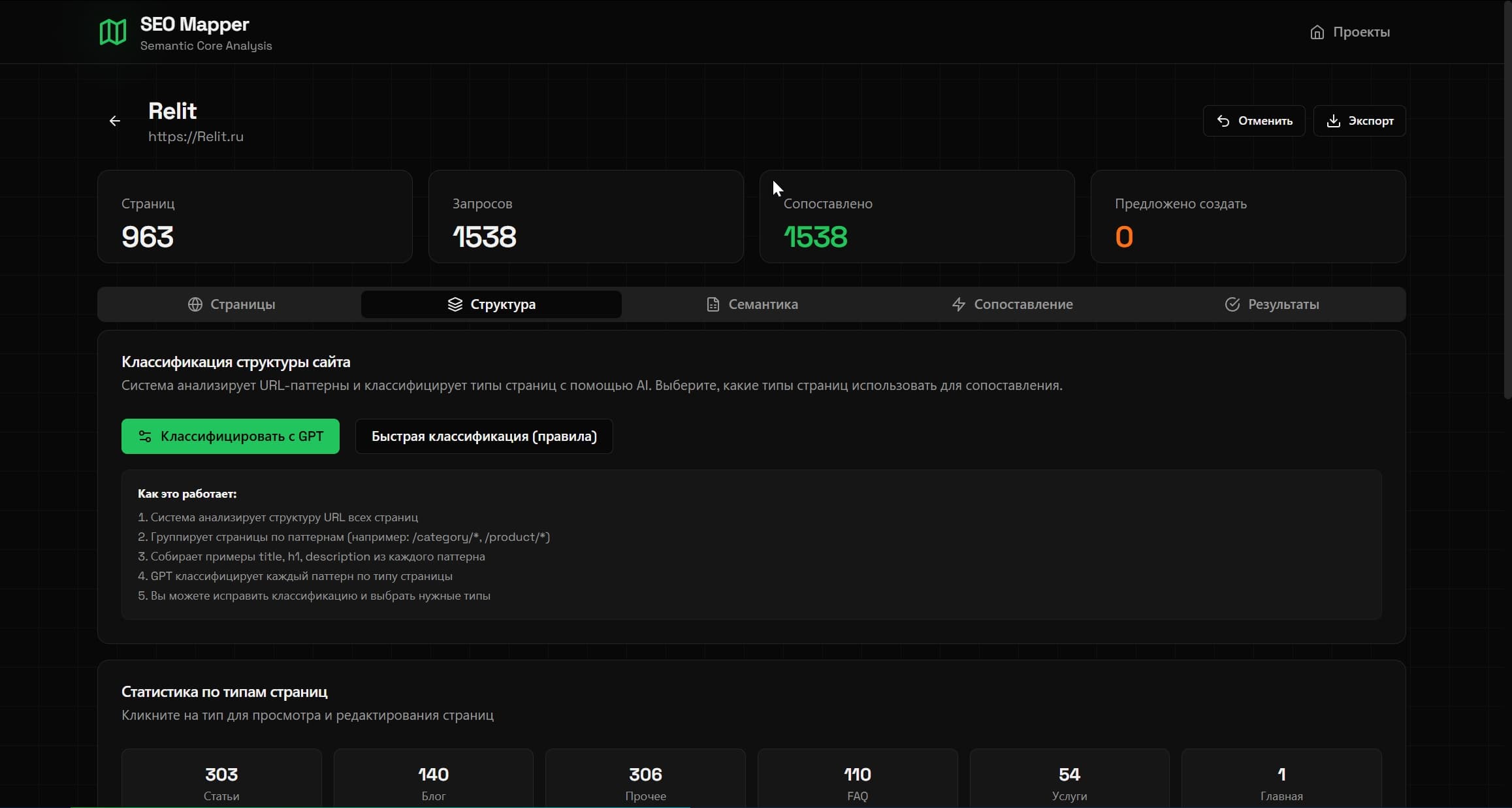Click the checkmark icon on Результаты tab

coord(1232,304)
